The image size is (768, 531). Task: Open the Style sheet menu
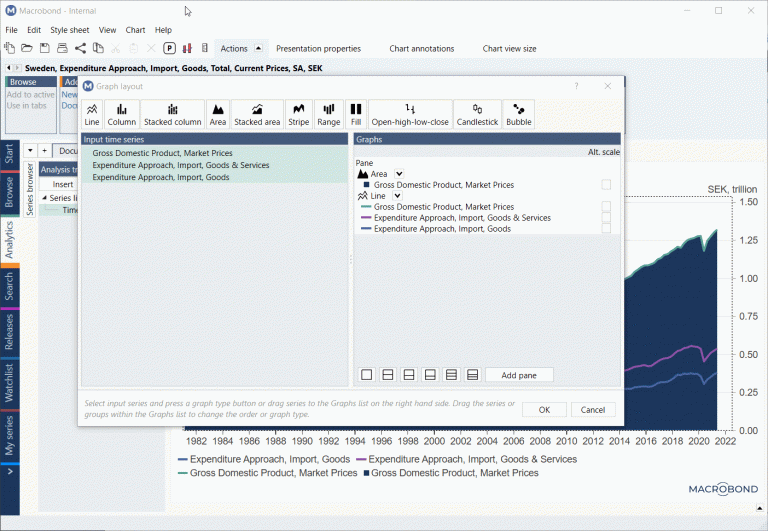click(x=70, y=30)
